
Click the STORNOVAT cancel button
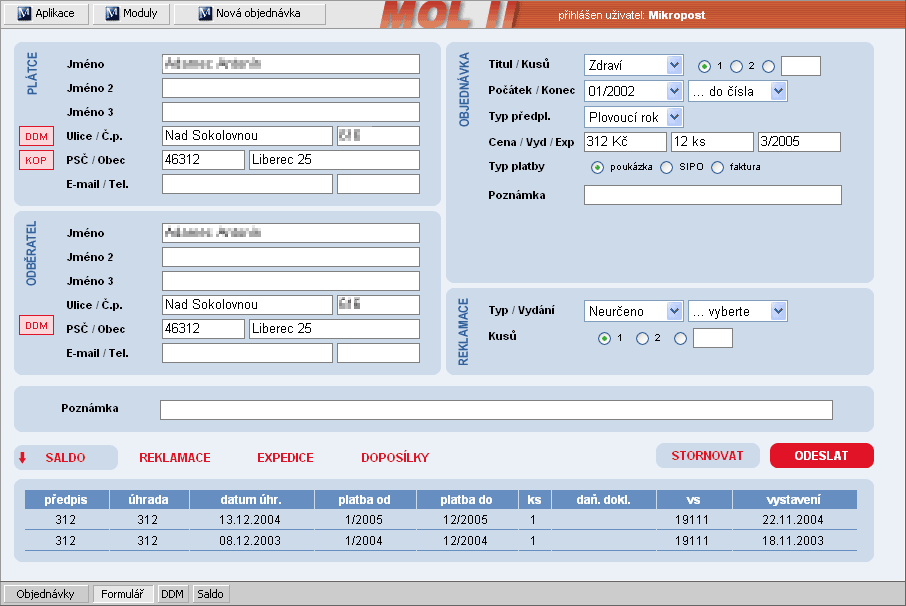[707, 456]
